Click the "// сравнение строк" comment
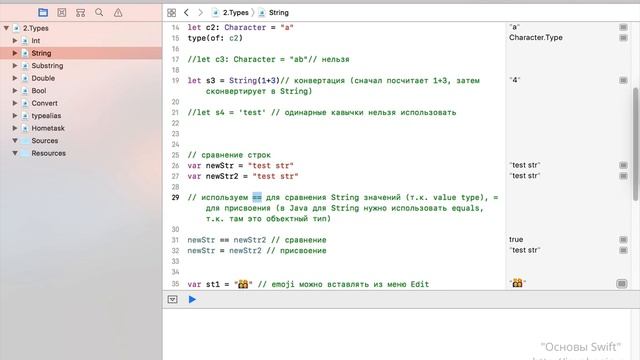The image size is (640, 360). [229, 155]
